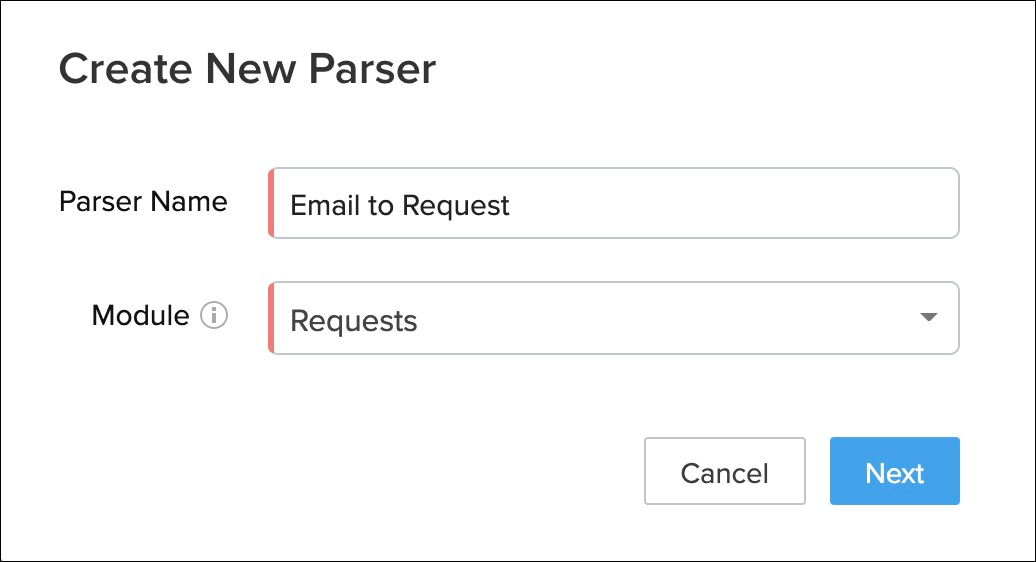Image resolution: width=1036 pixels, height=562 pixels.
Task: Click red required marker on Module field
Action: coord(271,318)
